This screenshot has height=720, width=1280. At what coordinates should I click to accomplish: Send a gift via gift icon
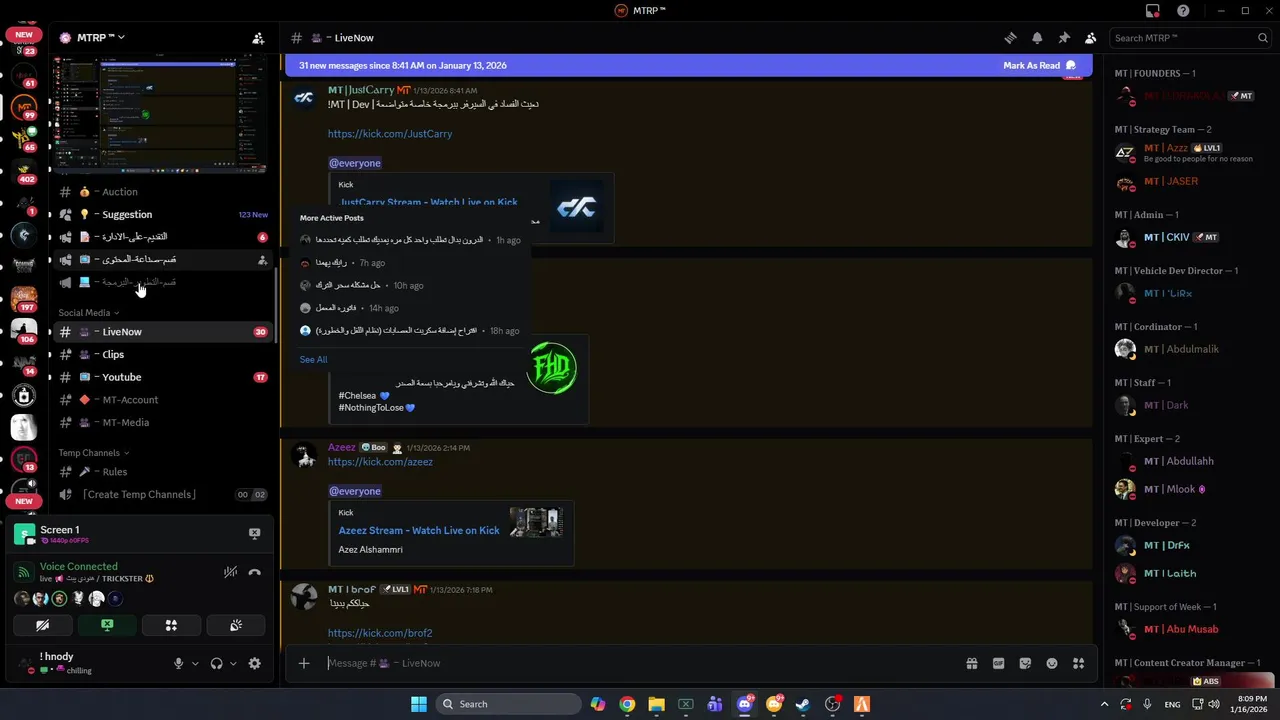pos(971,663)
